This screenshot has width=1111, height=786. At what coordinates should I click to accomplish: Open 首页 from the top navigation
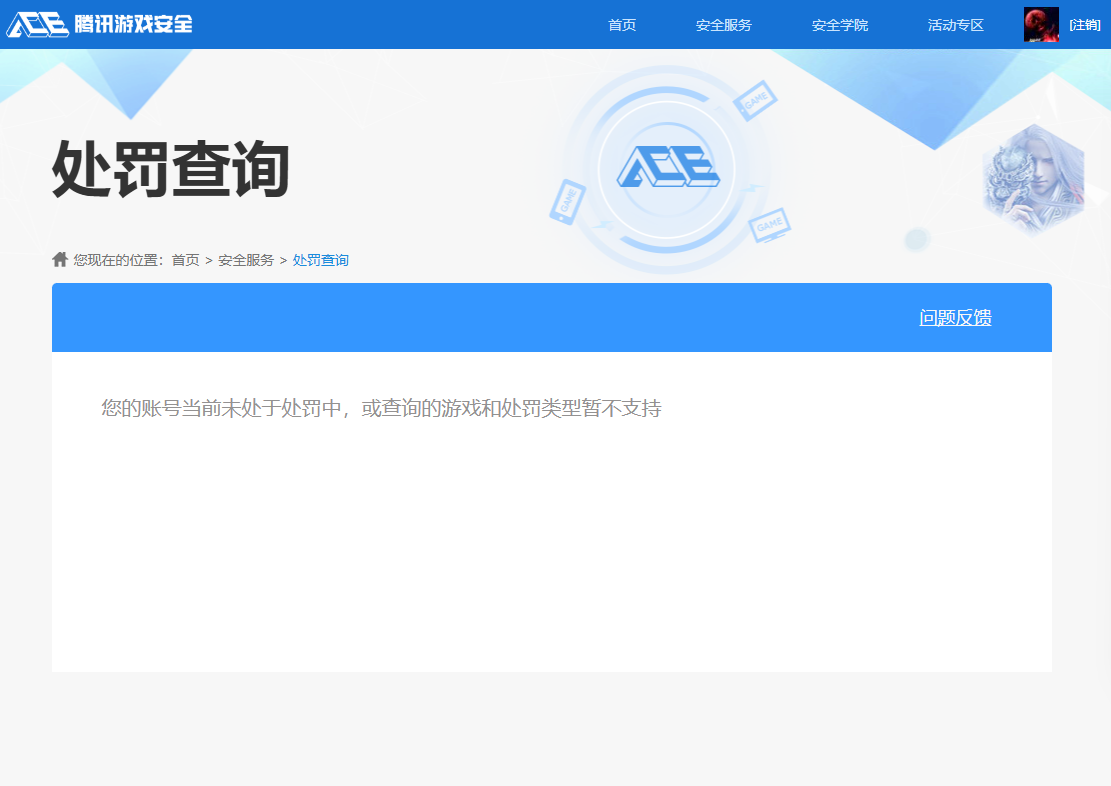tap(622, 24)
